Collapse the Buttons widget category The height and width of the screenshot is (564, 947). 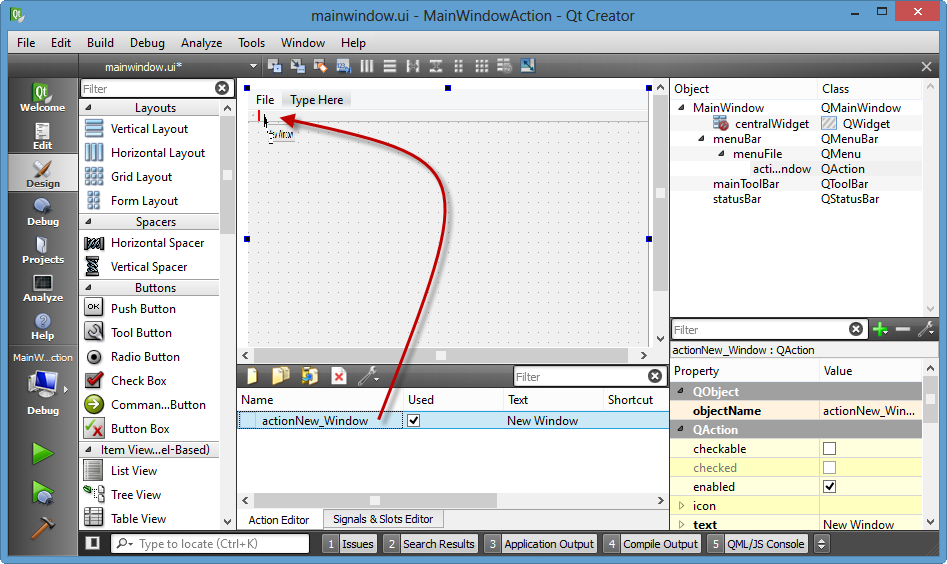89,287
